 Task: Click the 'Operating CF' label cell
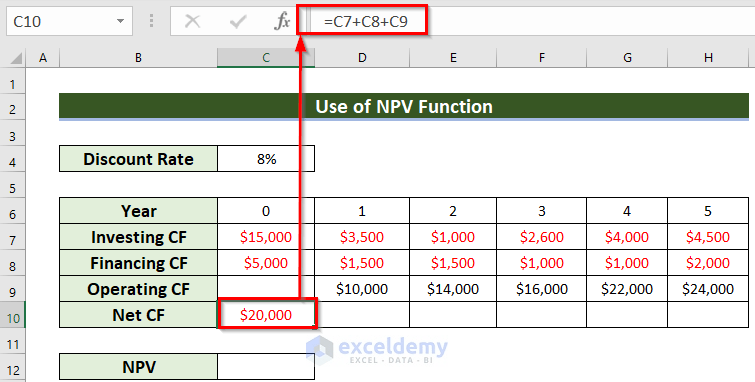pyautogui.click(x=138, y=289)
